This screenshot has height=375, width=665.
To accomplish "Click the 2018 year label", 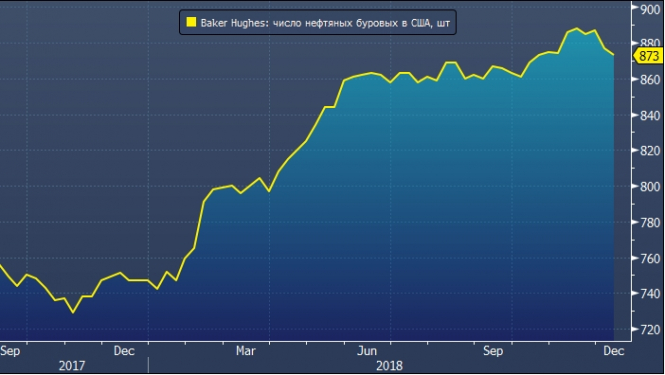I will 389,366.
